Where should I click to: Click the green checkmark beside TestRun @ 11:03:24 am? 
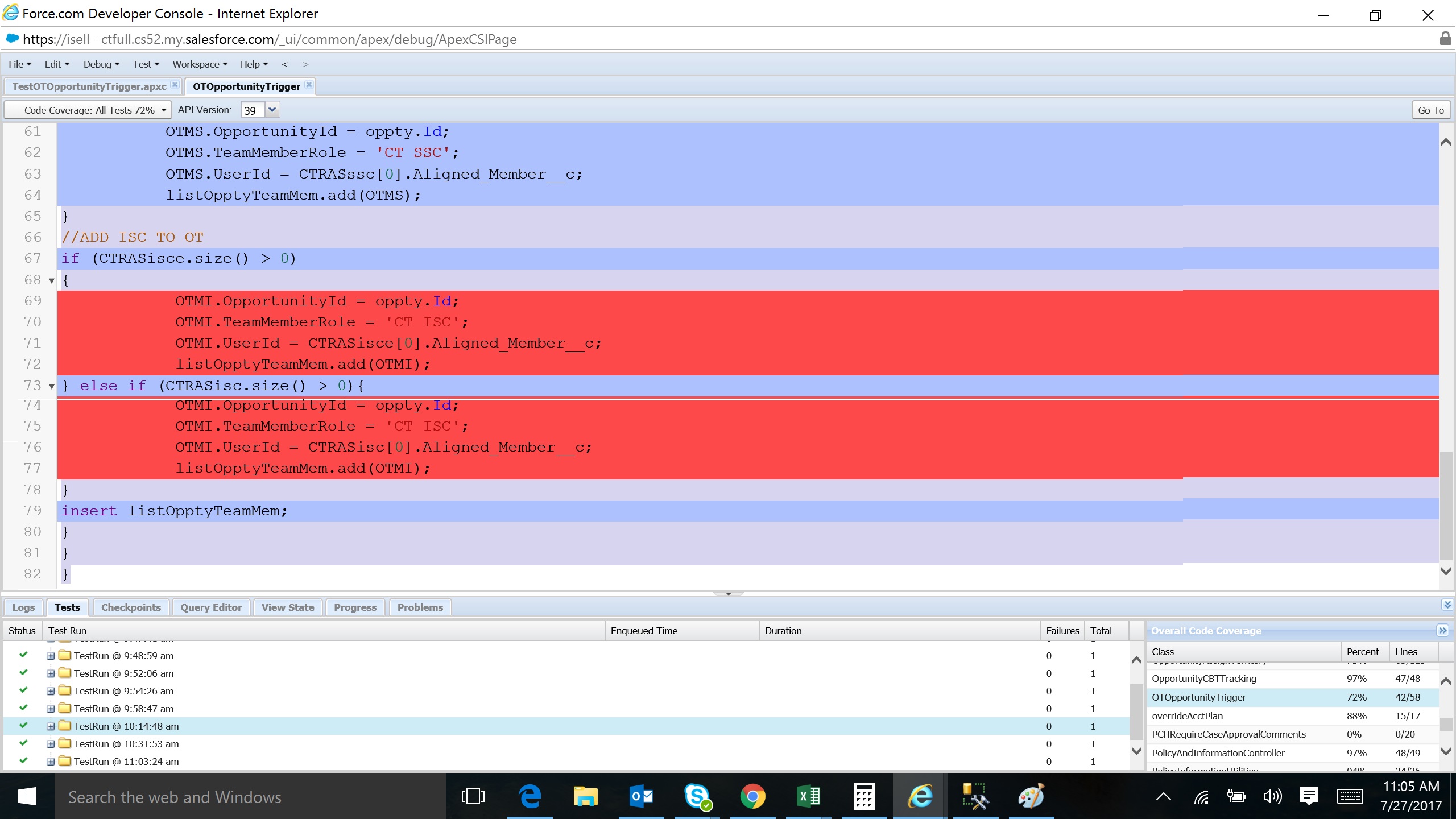pyautogui.click(x=23, y=761)
